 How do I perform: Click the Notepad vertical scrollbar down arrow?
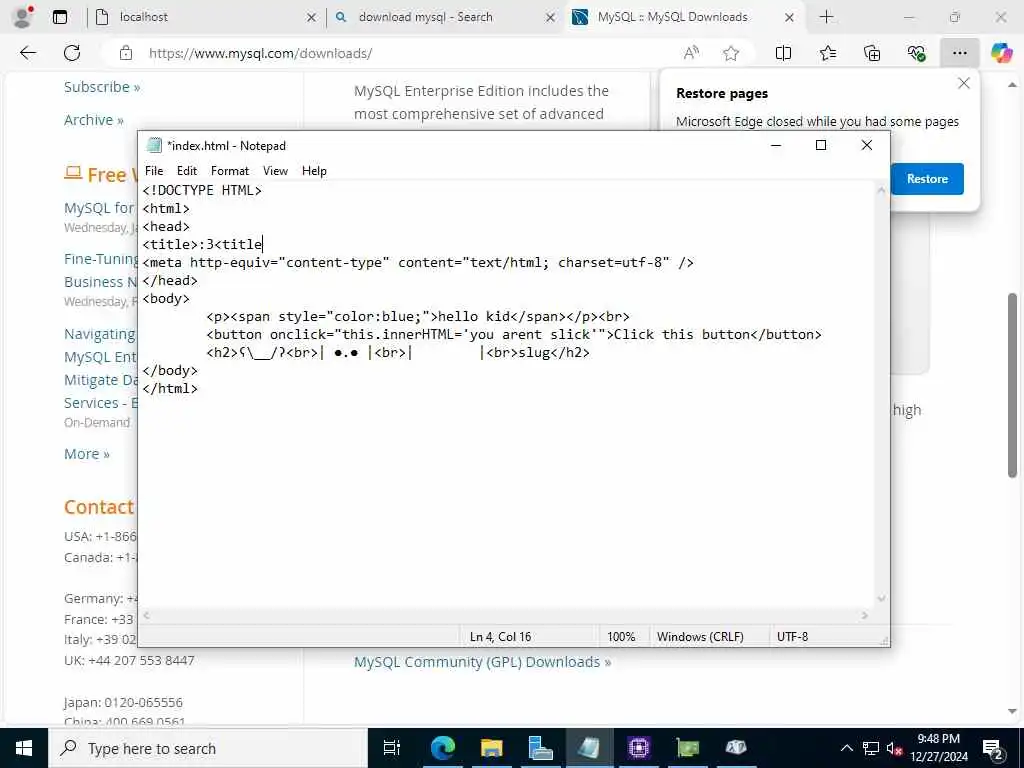[882, 598]
